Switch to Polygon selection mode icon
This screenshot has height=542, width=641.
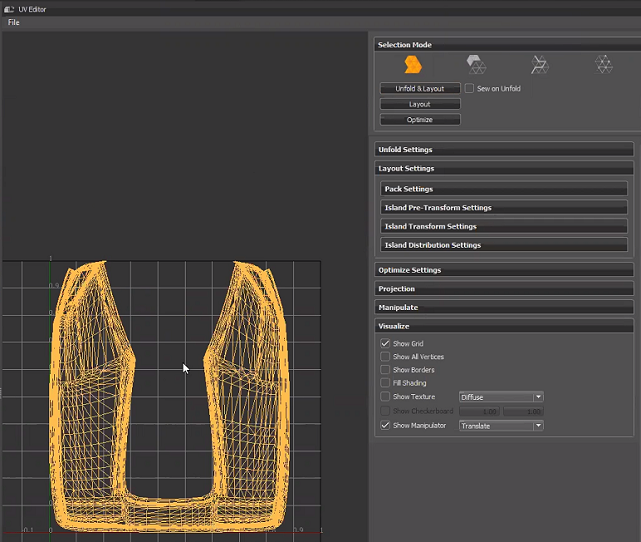[476, 65]
